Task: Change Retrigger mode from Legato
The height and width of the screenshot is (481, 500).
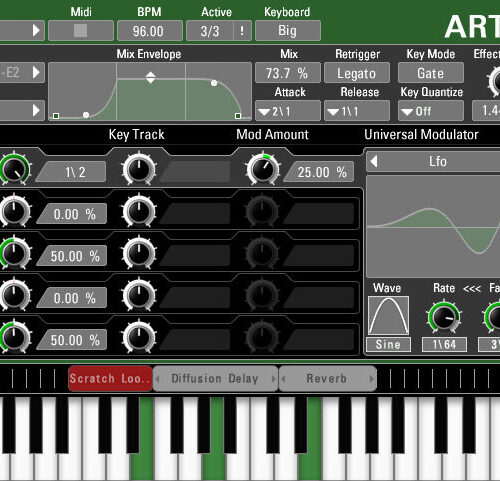Action: pos(357,73)
